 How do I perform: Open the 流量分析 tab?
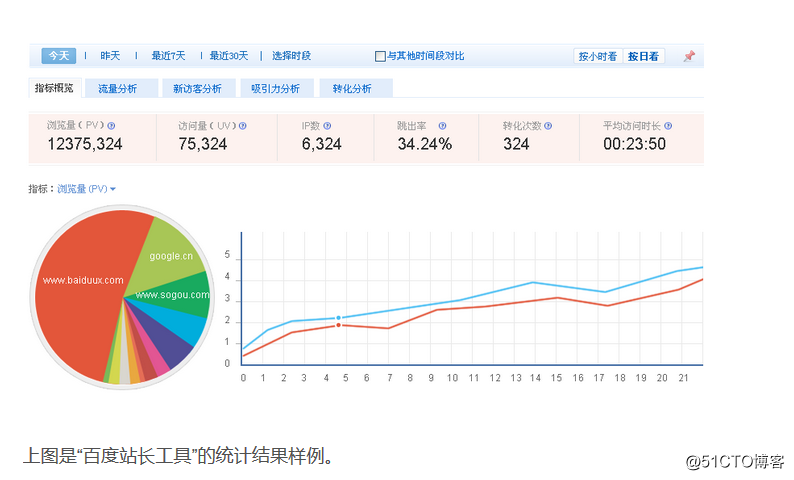122,88
